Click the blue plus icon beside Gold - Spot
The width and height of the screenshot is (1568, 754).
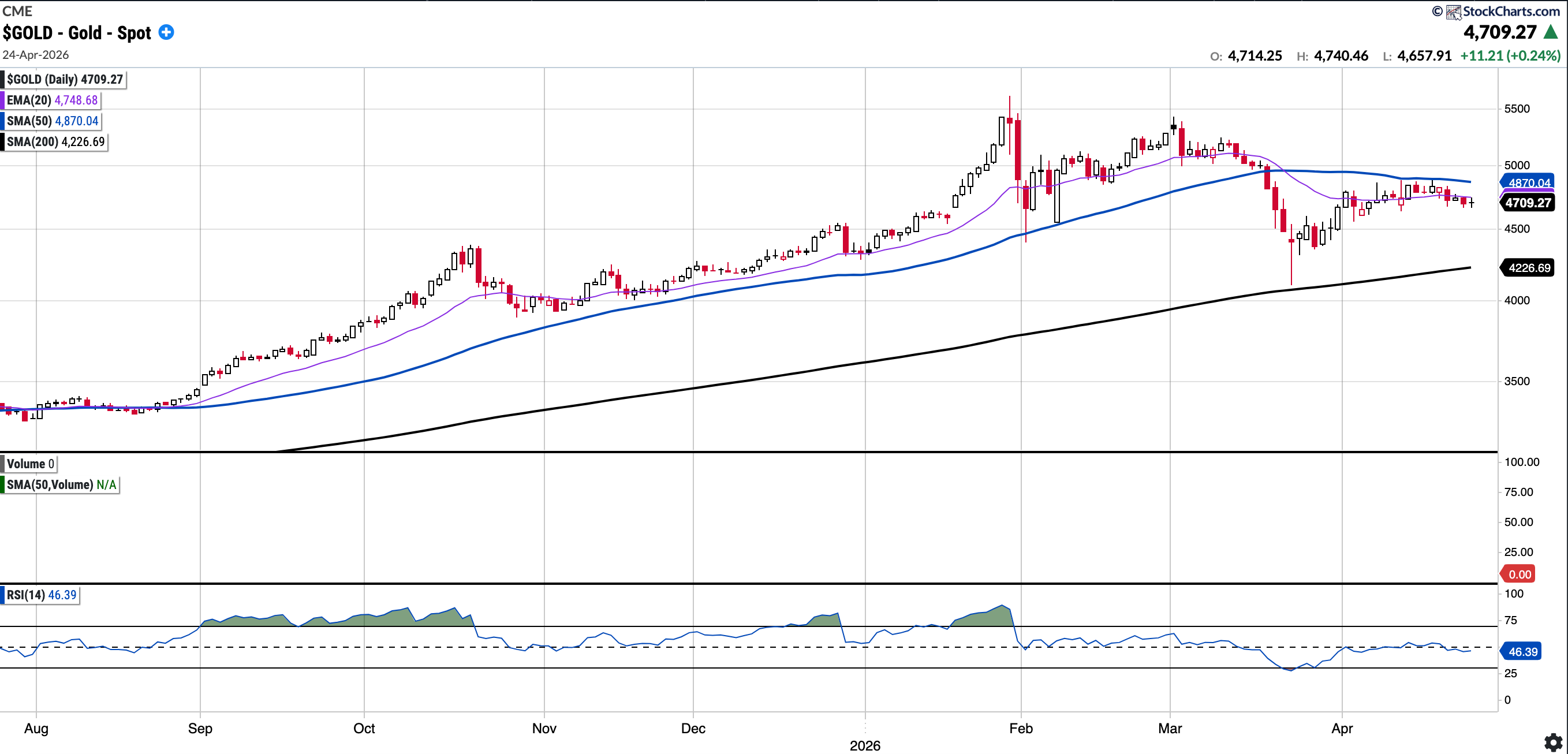click(x=166, y=32)
